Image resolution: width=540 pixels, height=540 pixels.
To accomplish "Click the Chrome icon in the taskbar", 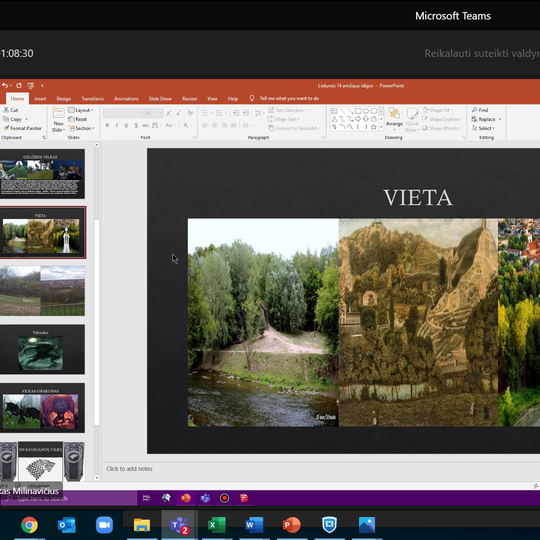I will pos(29,525).
